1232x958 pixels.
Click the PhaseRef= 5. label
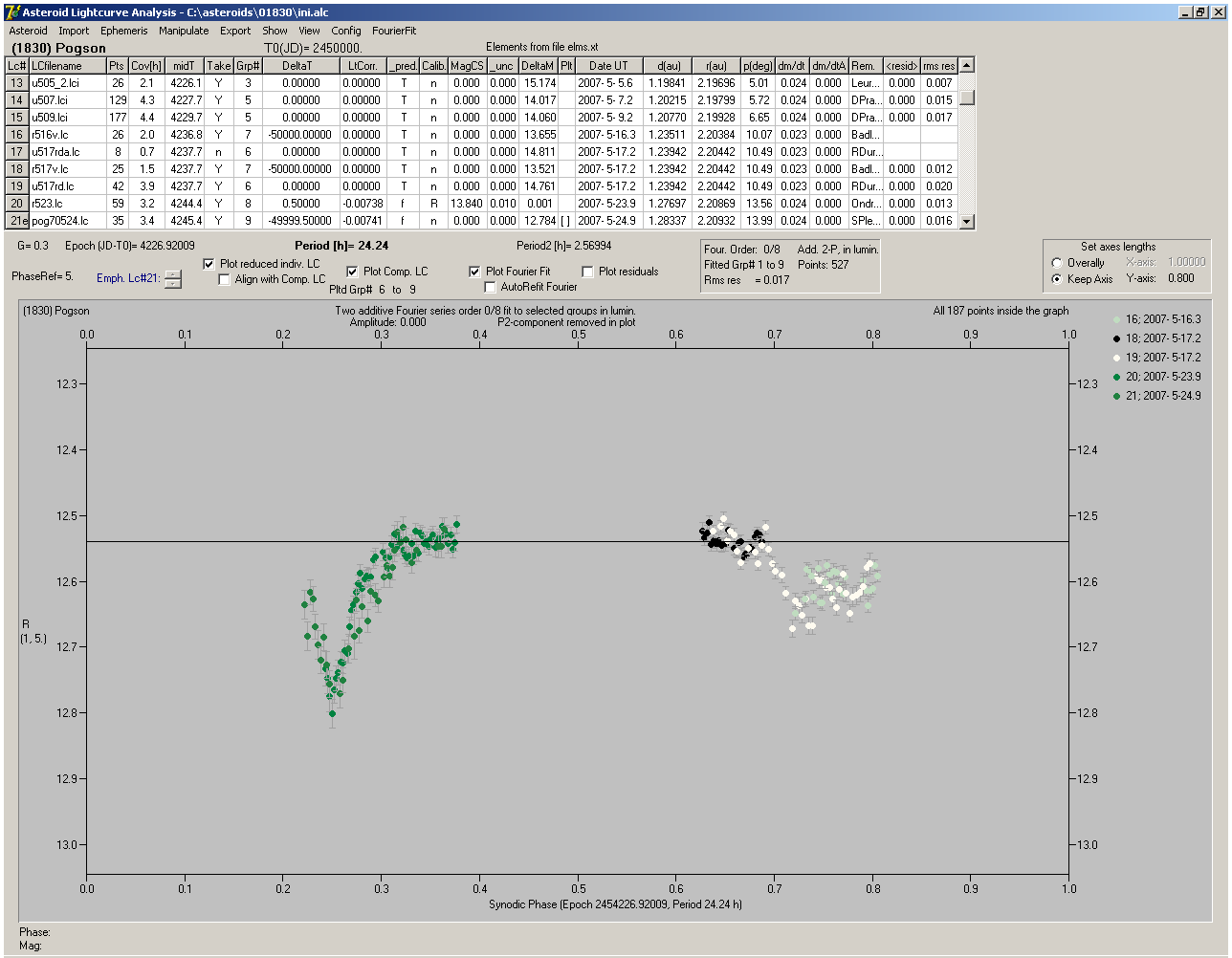pos(42,276)
